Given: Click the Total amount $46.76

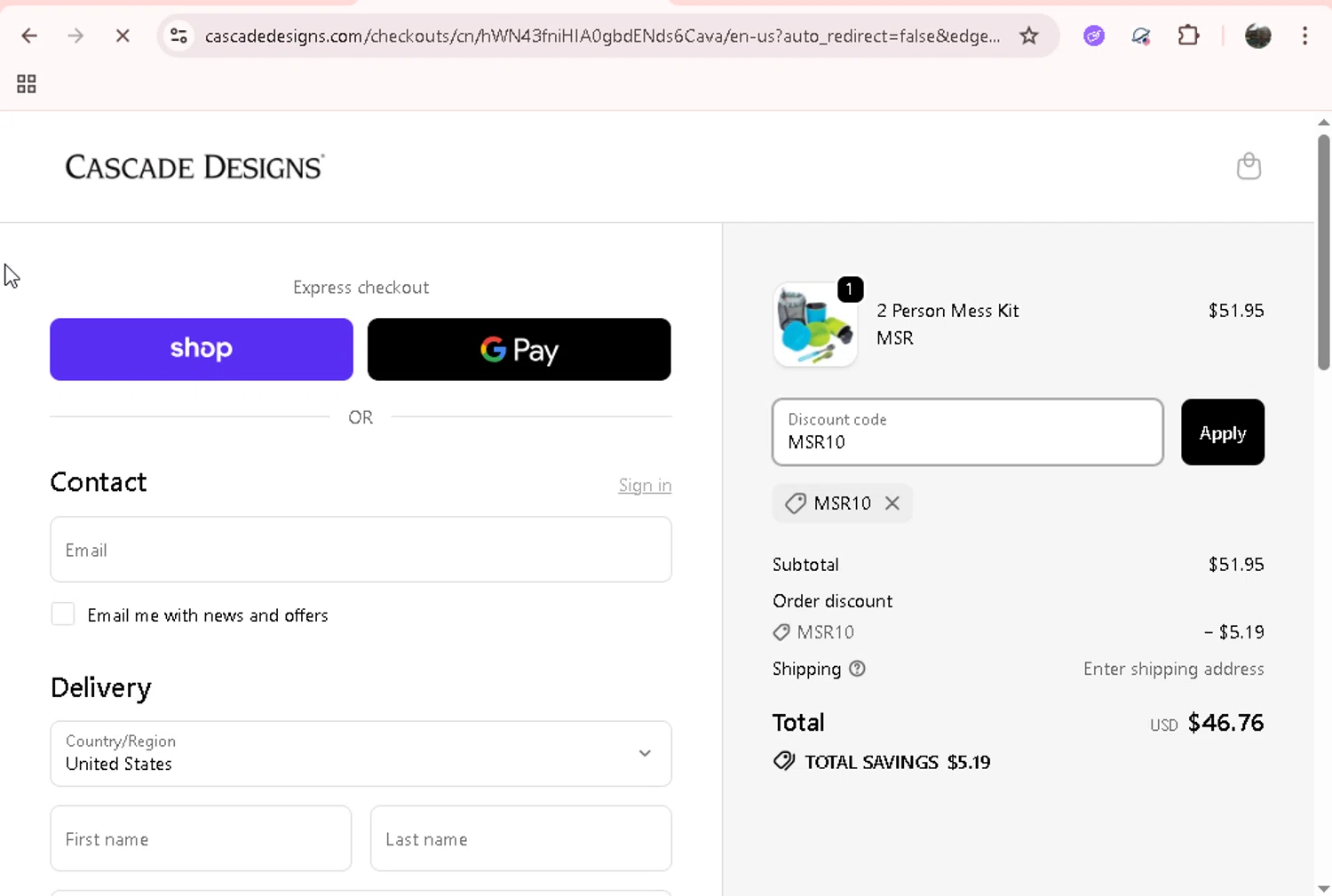Looking at the screenshot, I should pyautogui.click(x=1225, y=723).
